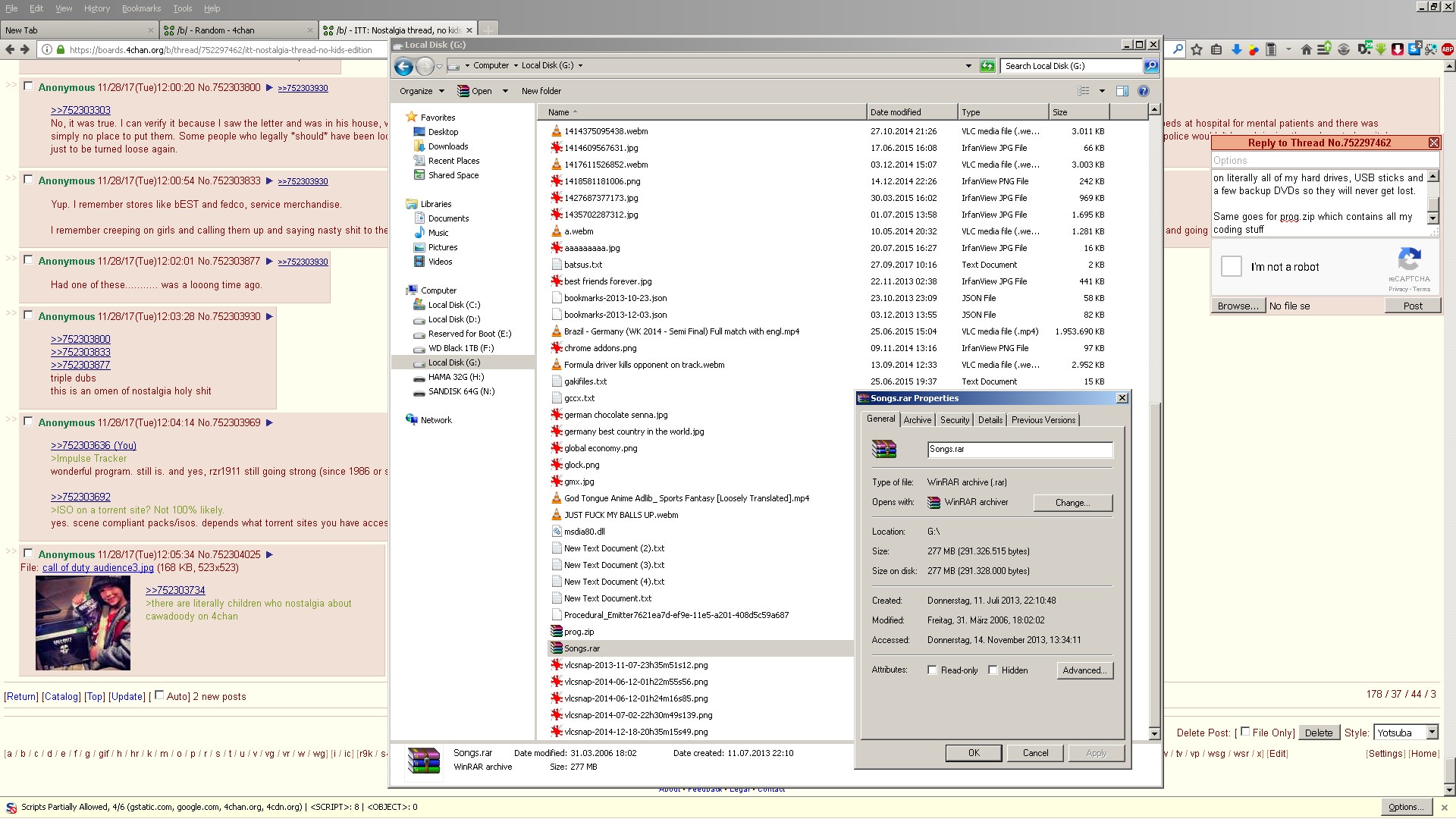
Task: Click OK in Songs.rar Properties
Action: click(974, 753)
